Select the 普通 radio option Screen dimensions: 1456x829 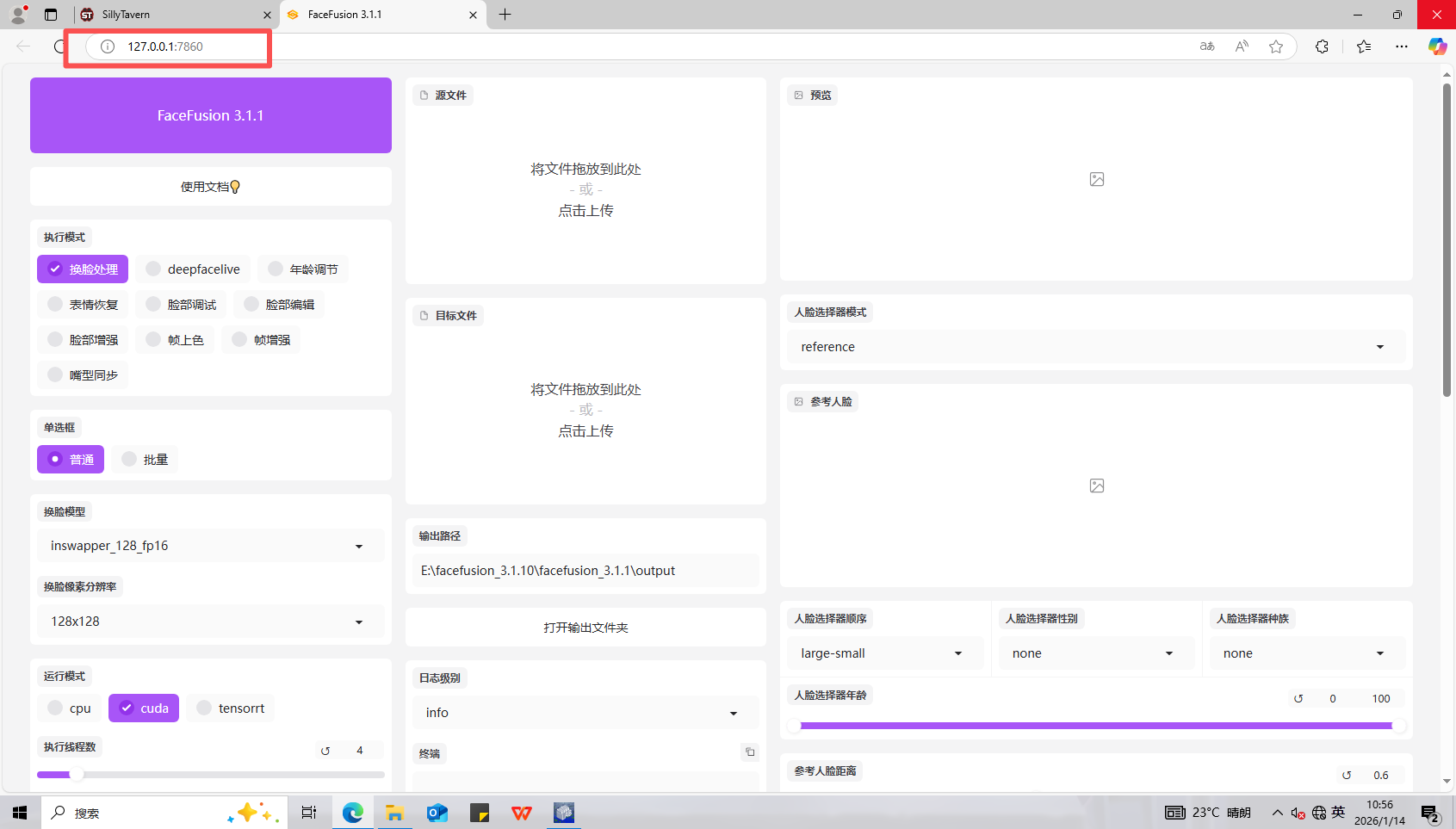point(71,460)
